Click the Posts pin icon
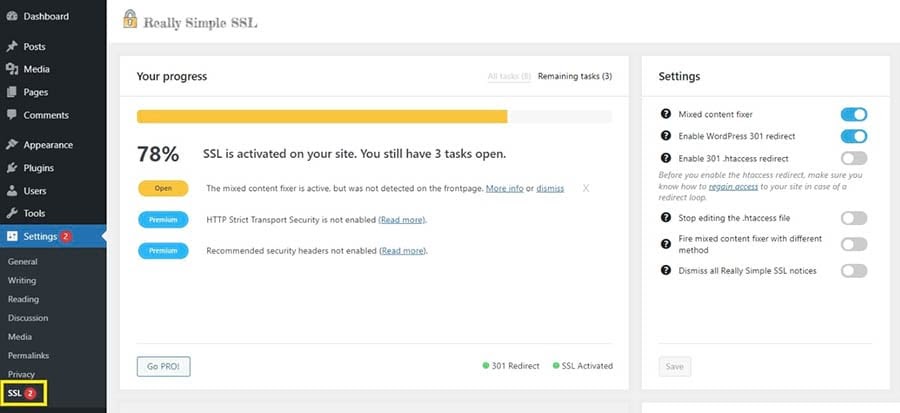Viewport: 900px width, 413px height. tap(12, 47)
